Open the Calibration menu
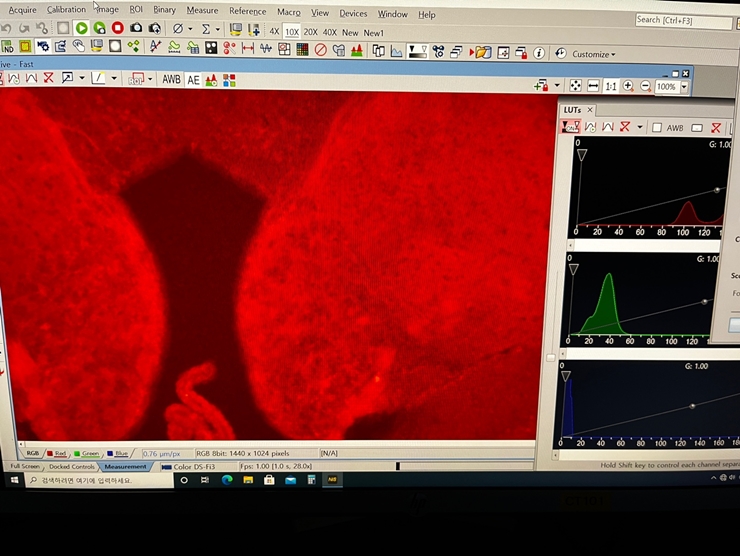Screen dimensions: 740x556 [x=66, y=10]
